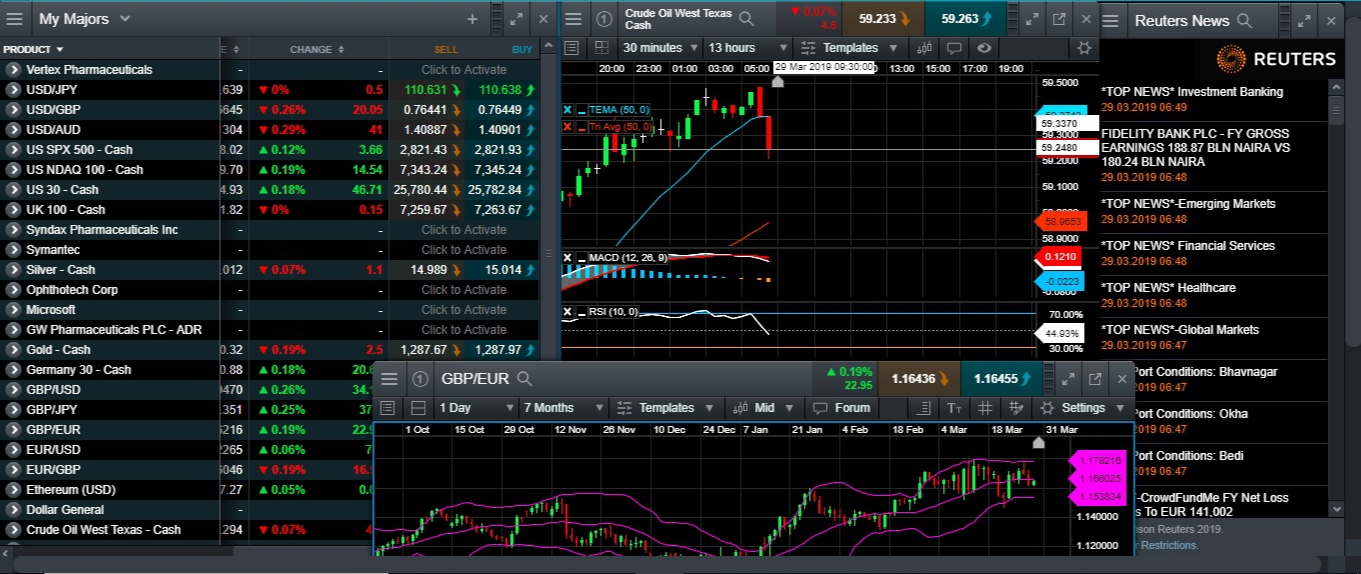
Task: Click the 29 Mar 2019 time marker
Action: pyautogui.click(x=824, y=67)
